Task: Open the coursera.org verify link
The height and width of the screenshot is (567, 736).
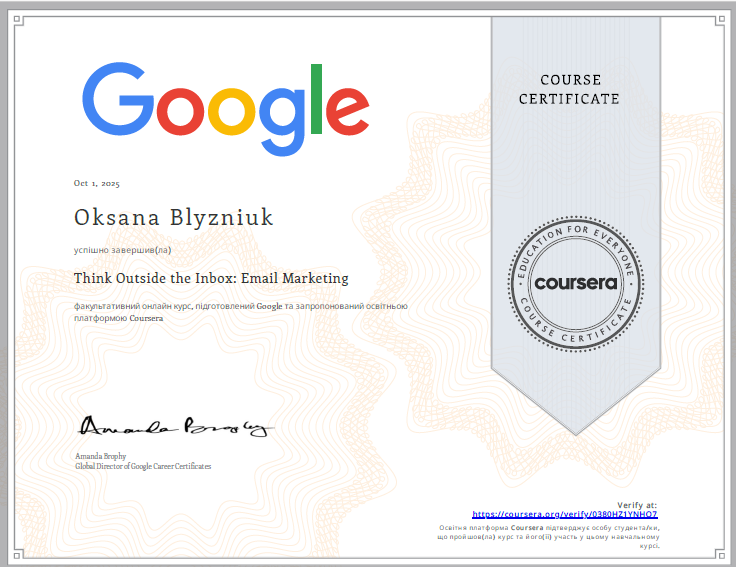Action: (565, 513)
